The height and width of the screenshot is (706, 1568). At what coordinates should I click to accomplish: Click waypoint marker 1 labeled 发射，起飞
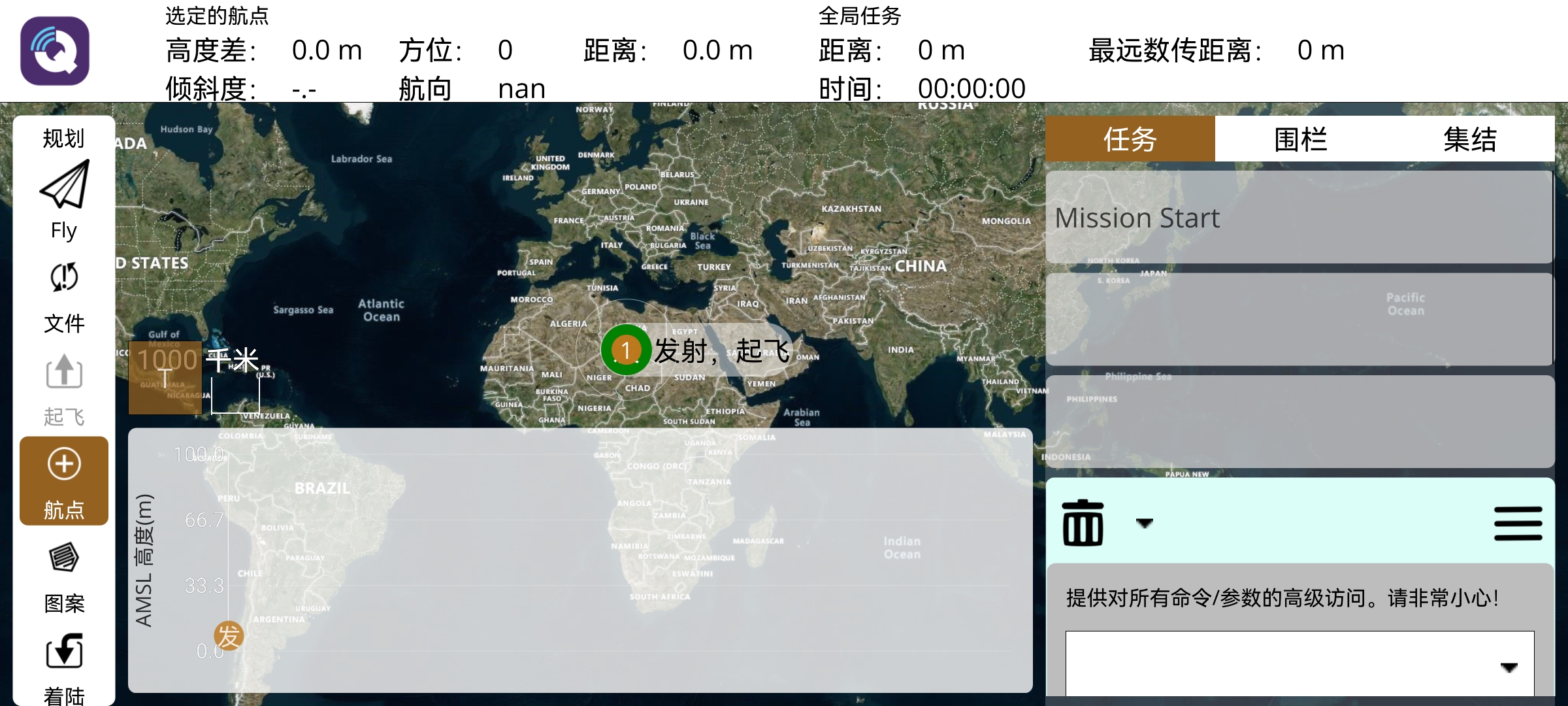click(625, 350)
